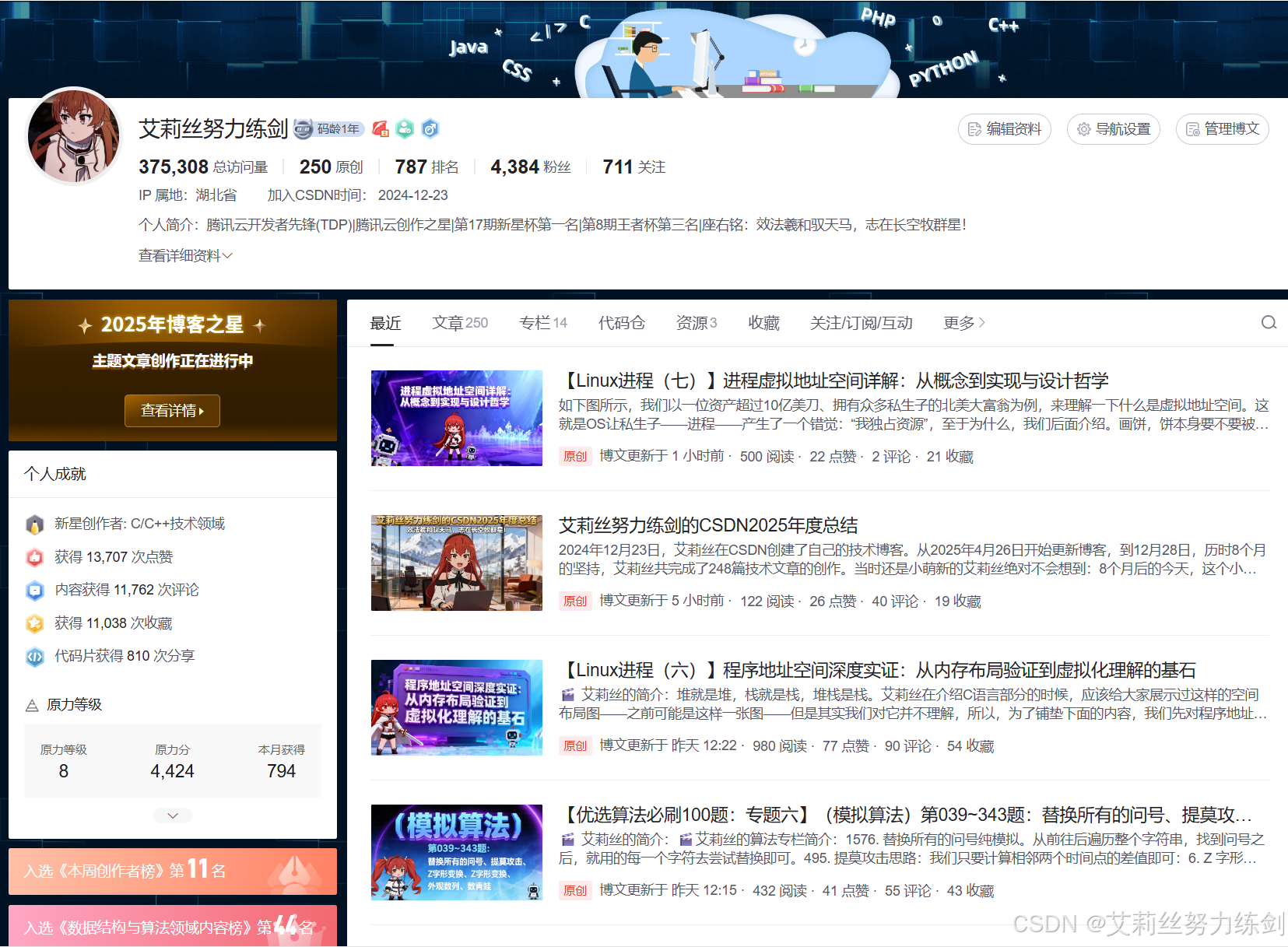The image size is (1288, 947).
Task: Click the 711 关注 count
Action: pos(634,167)
